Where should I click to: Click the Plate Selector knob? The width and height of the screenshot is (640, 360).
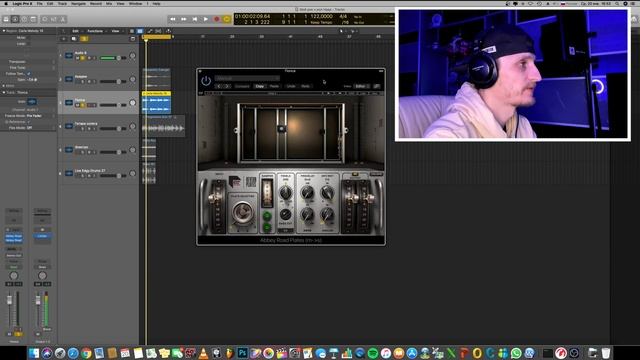(x=242, y=213)
